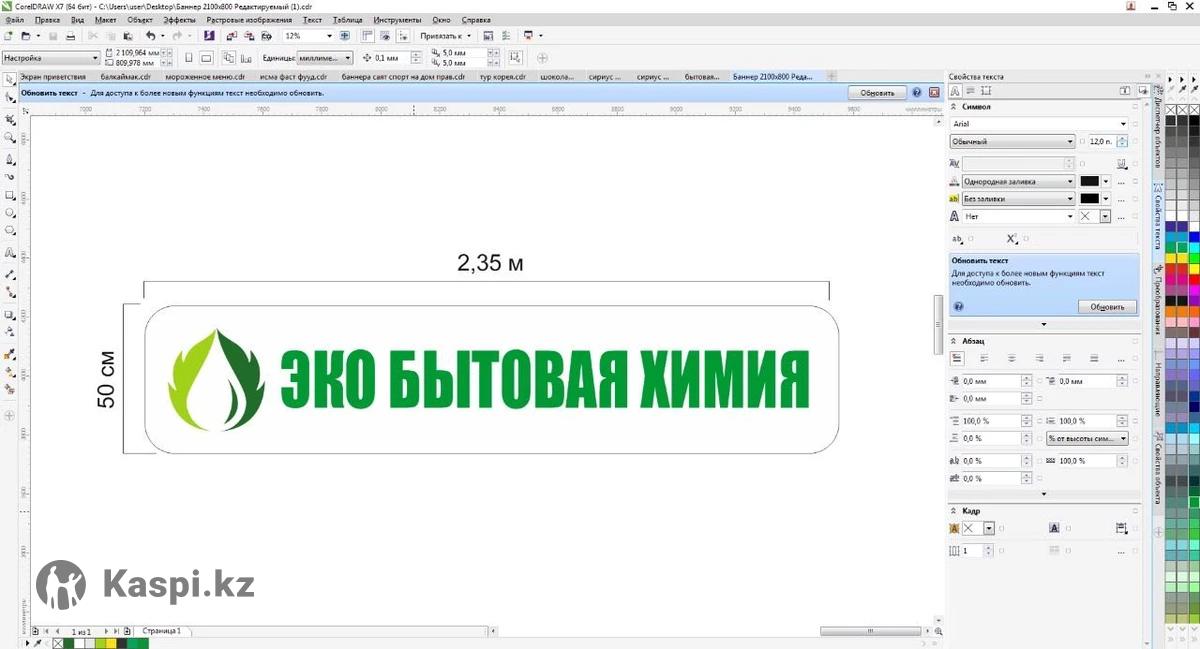Open the Эффекты menu

click(x=179, y=19)
